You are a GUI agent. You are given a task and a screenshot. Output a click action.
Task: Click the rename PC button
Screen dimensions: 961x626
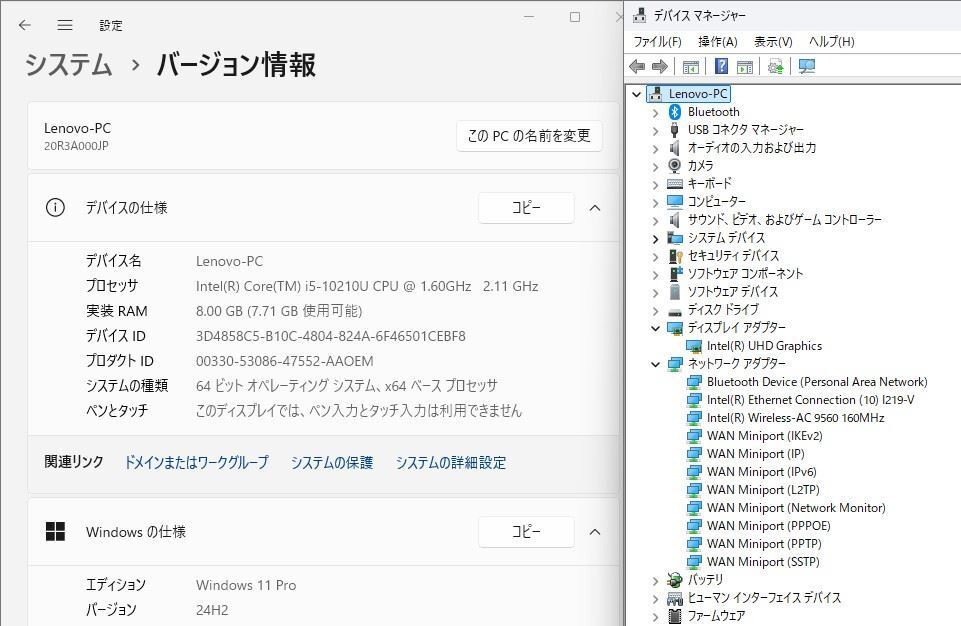(528, 136)
